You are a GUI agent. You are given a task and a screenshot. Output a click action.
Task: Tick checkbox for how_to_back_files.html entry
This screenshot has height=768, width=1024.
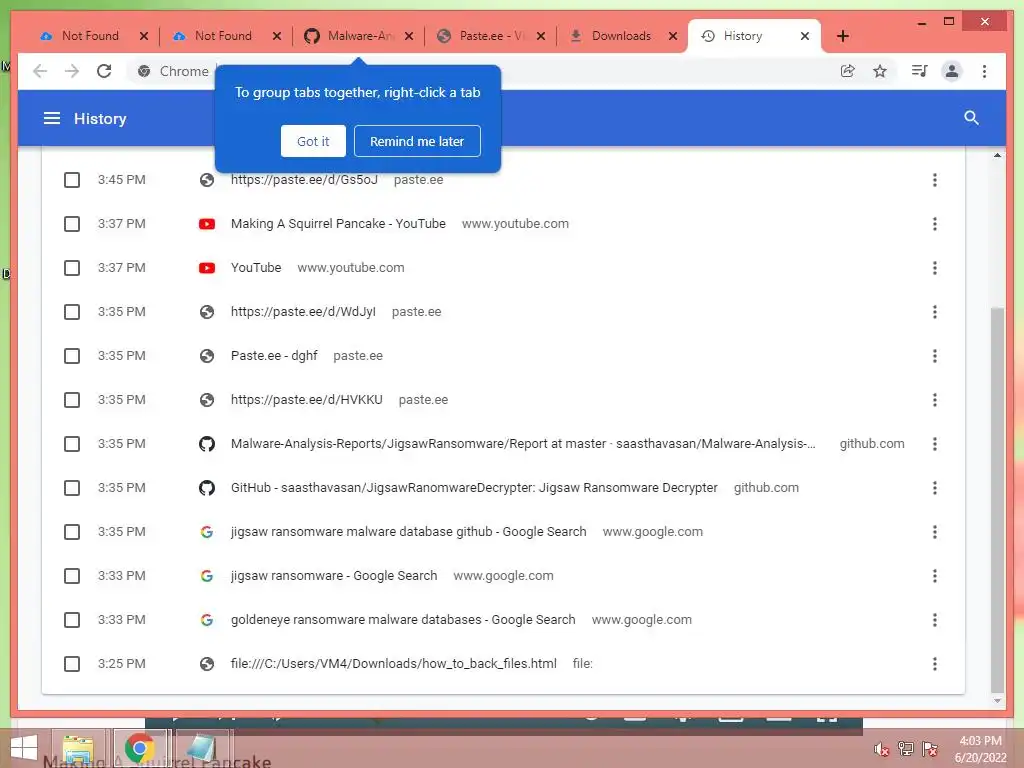(72, 664)
